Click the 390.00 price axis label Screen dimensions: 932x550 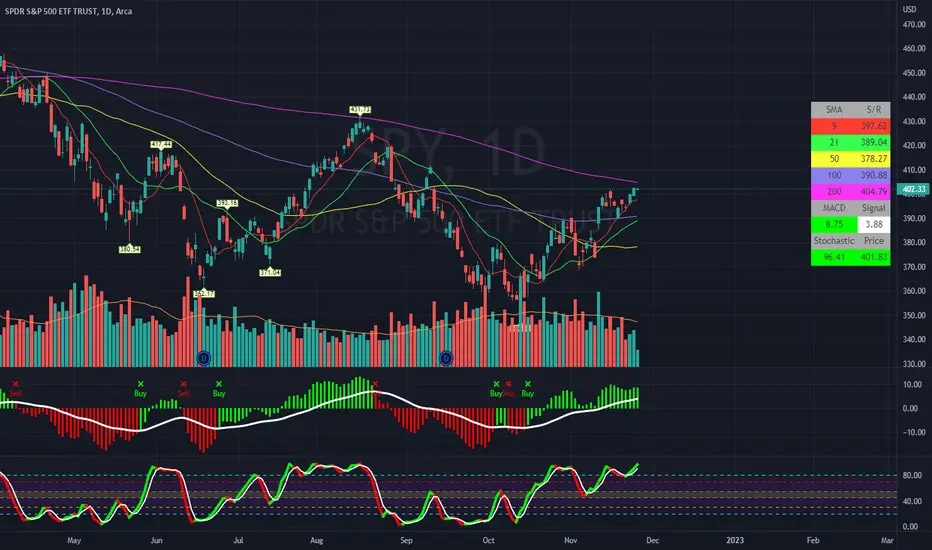914,218
